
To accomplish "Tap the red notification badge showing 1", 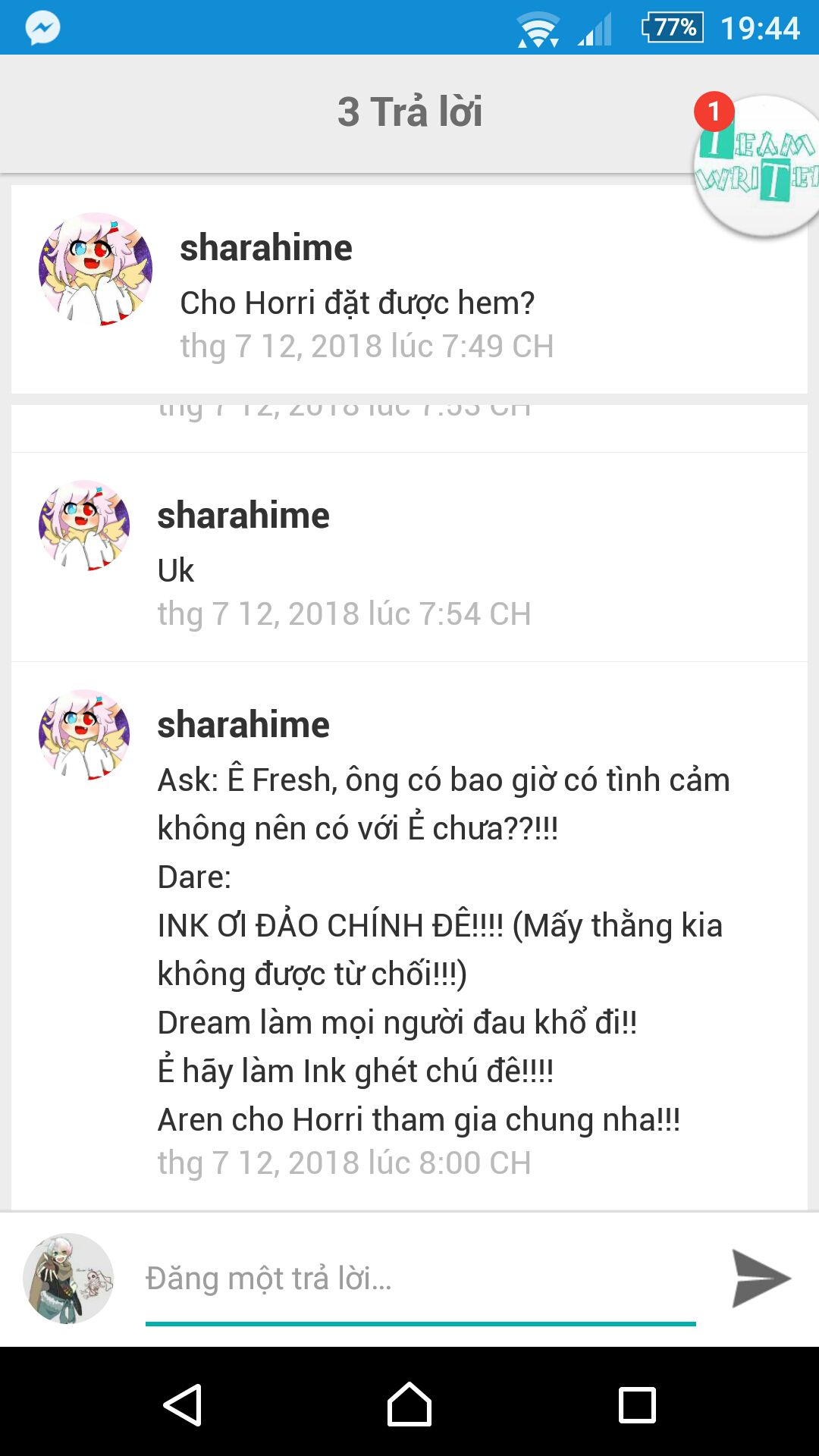I will coord(714,111).
